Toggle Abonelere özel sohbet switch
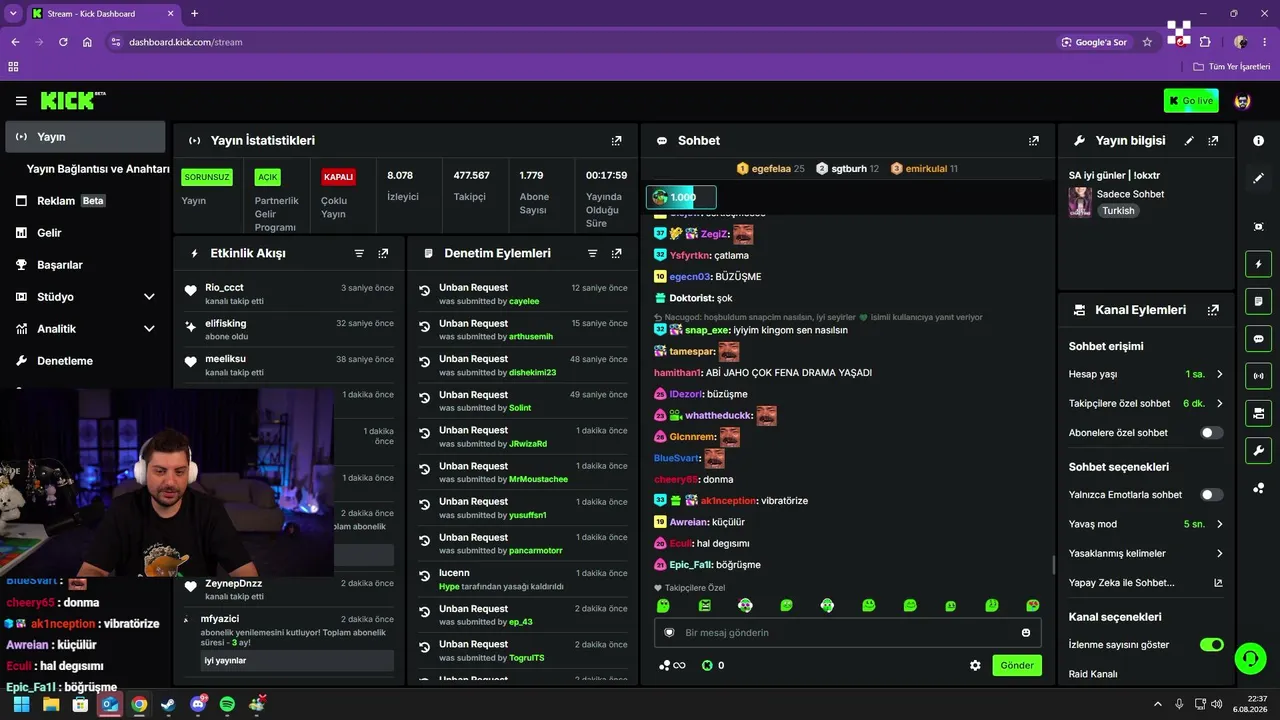Viewport: 1280px width, 720px height. [x=1211, y=433]
